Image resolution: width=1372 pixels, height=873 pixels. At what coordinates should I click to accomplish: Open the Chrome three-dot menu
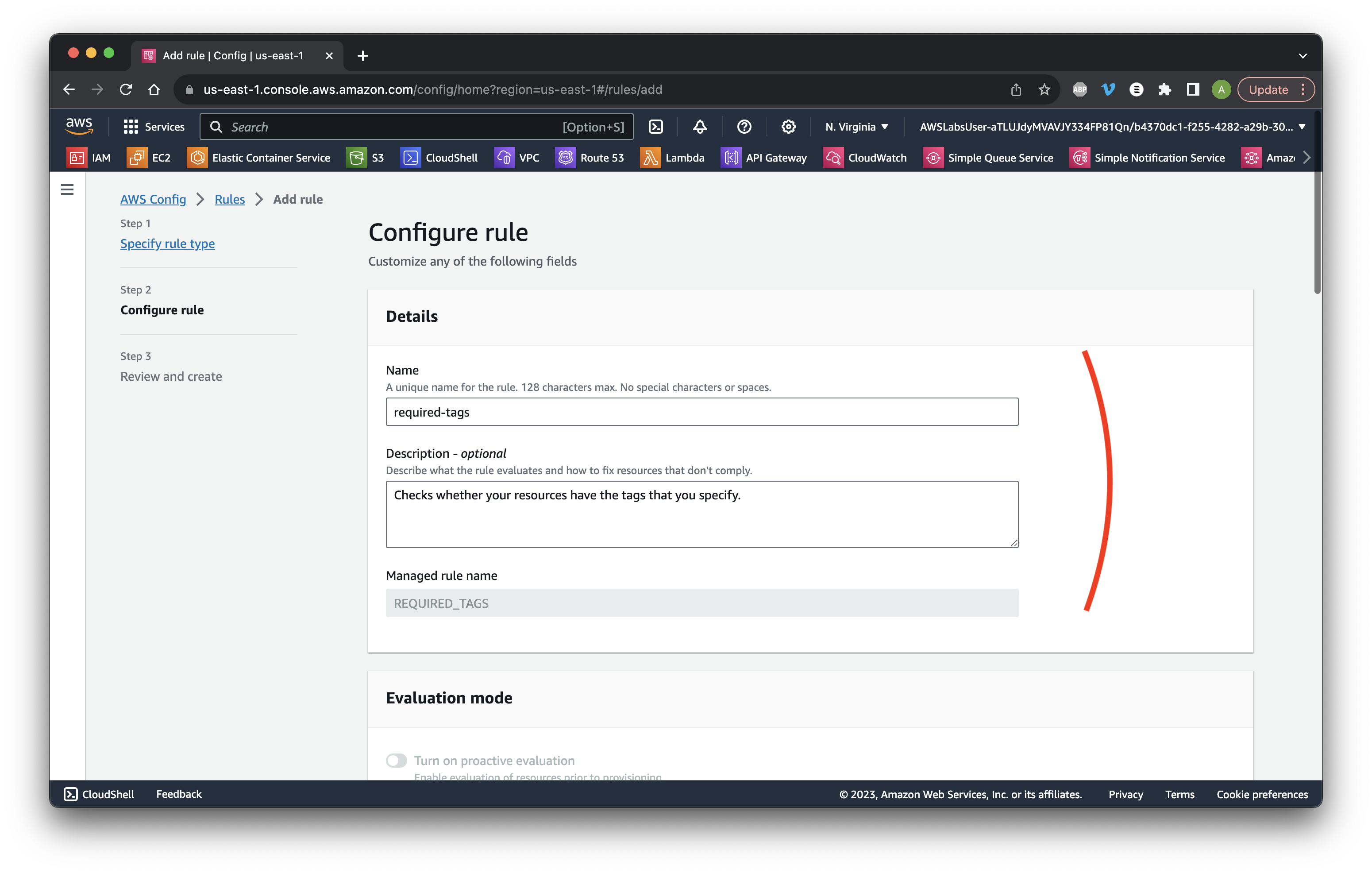[x=1303, y=89]
